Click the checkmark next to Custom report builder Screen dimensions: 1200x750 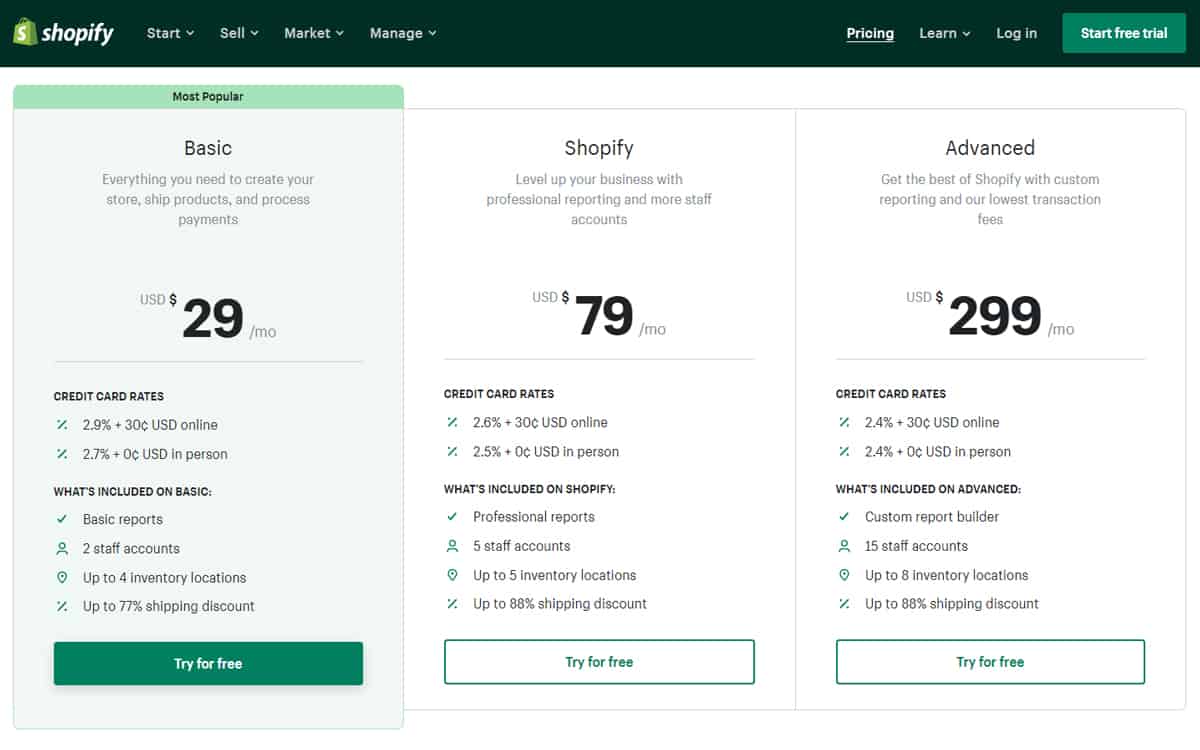point(844,517)
